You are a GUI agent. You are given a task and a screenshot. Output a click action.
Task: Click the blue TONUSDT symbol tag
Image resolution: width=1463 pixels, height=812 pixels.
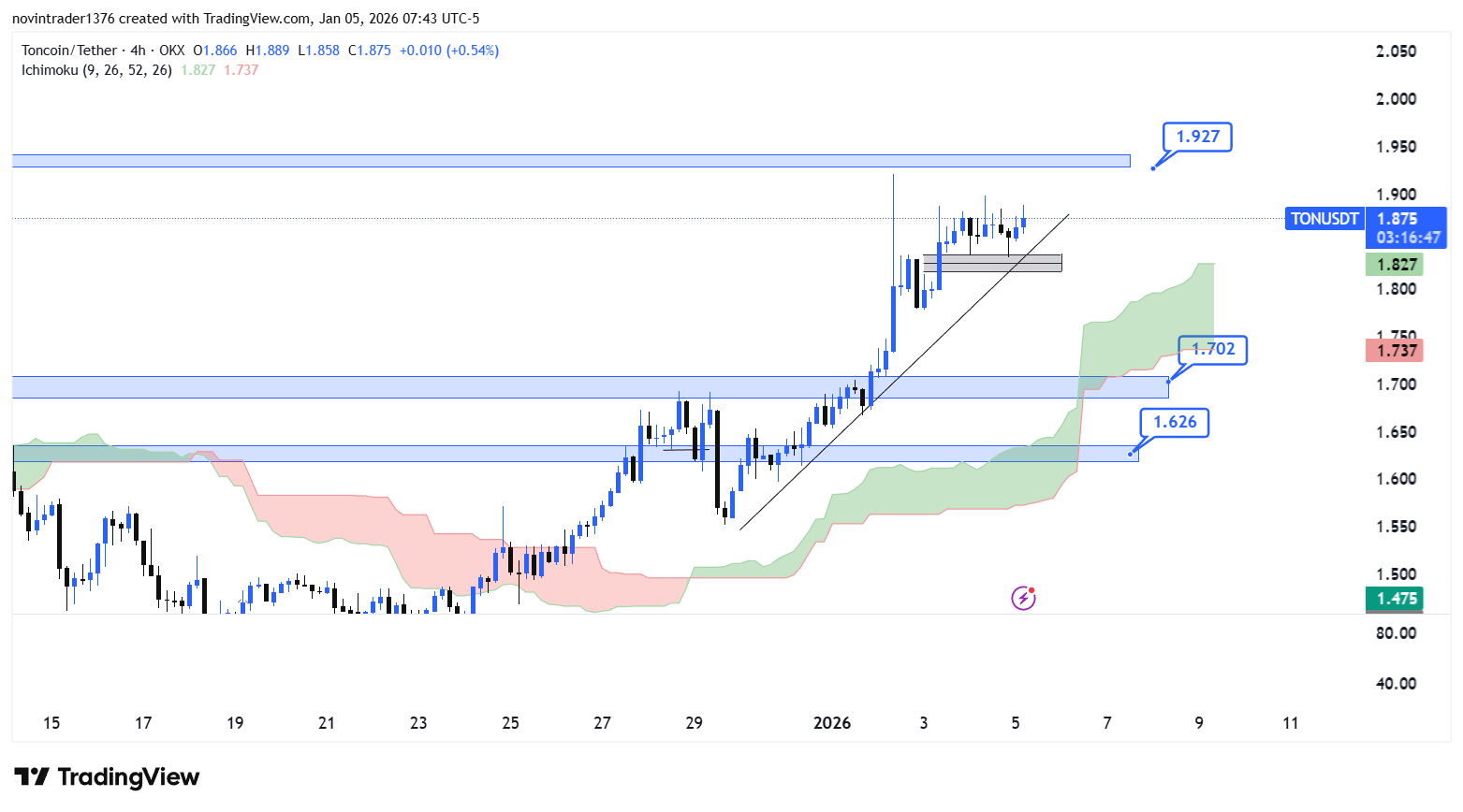1324,219
